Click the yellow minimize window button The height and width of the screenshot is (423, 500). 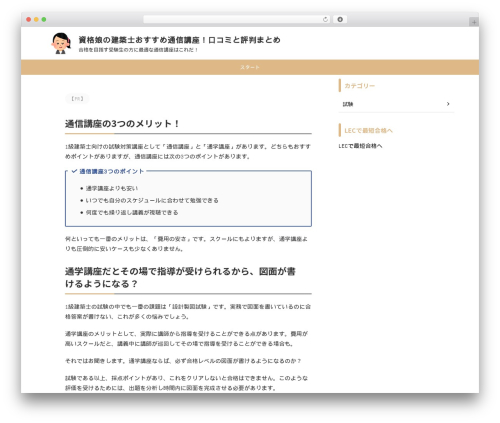point(36,19)
